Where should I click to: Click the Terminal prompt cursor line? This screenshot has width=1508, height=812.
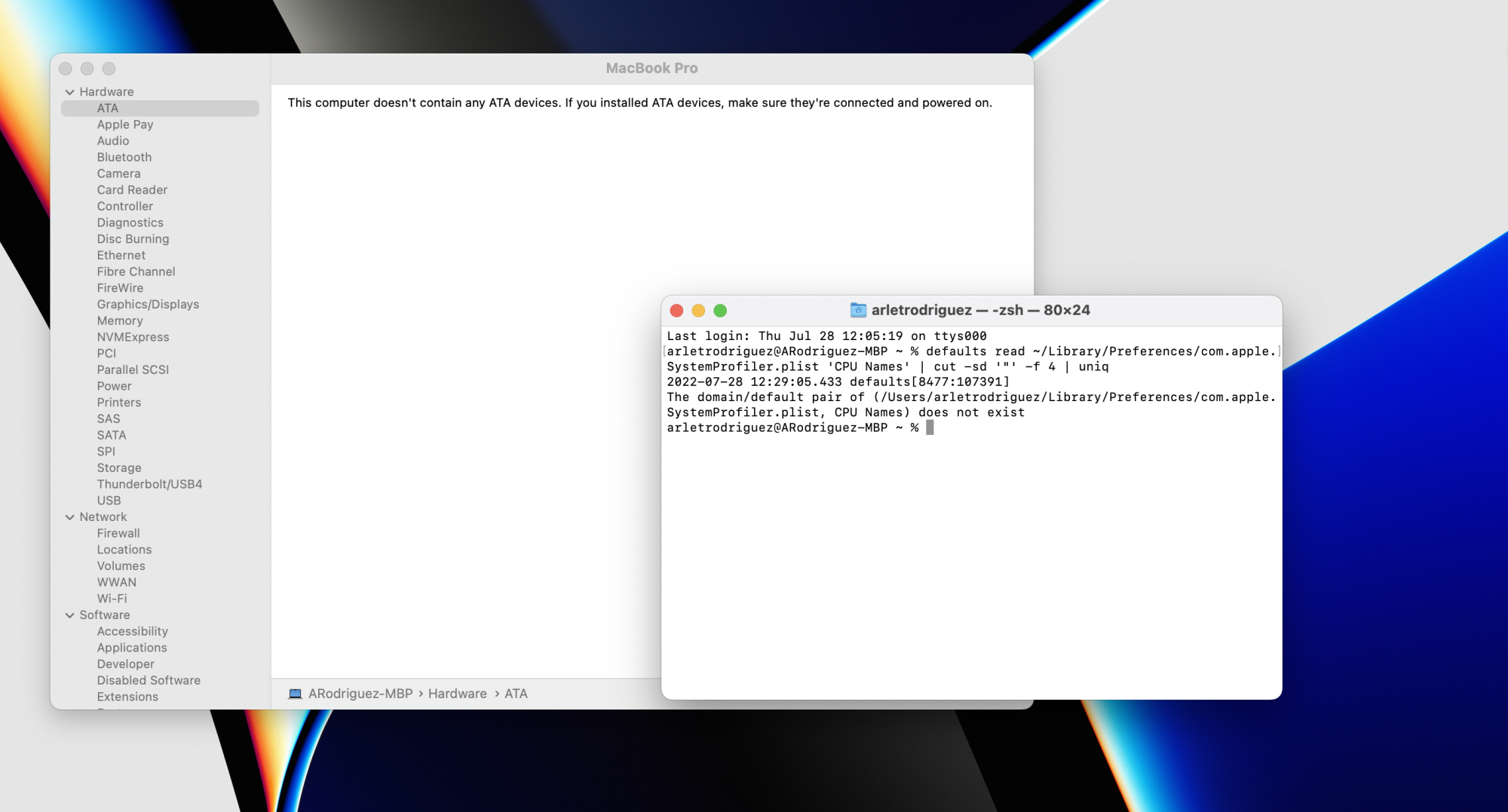(x=800, y=427)
